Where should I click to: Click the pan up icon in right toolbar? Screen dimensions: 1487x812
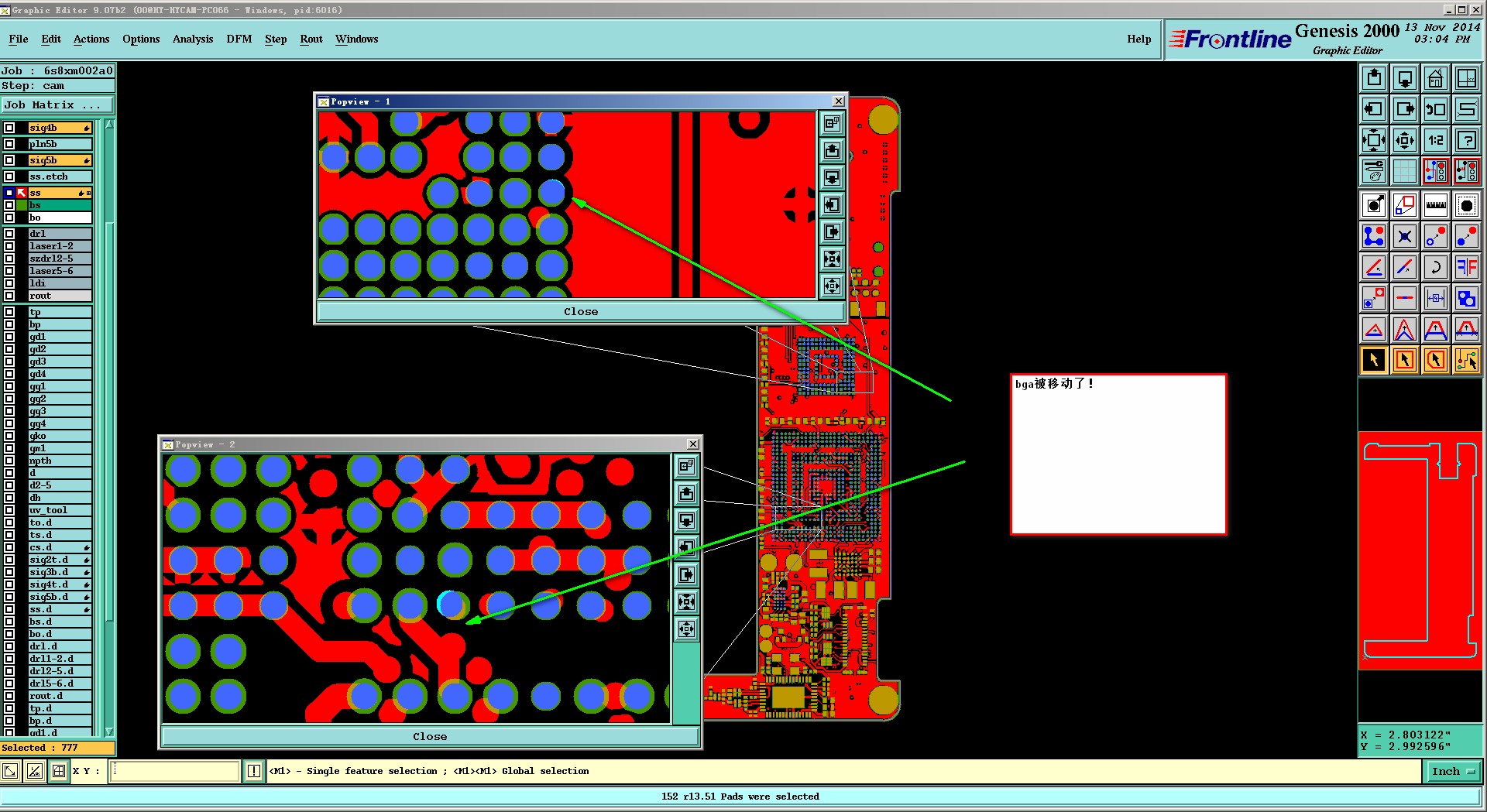(x=1374, y=78)
